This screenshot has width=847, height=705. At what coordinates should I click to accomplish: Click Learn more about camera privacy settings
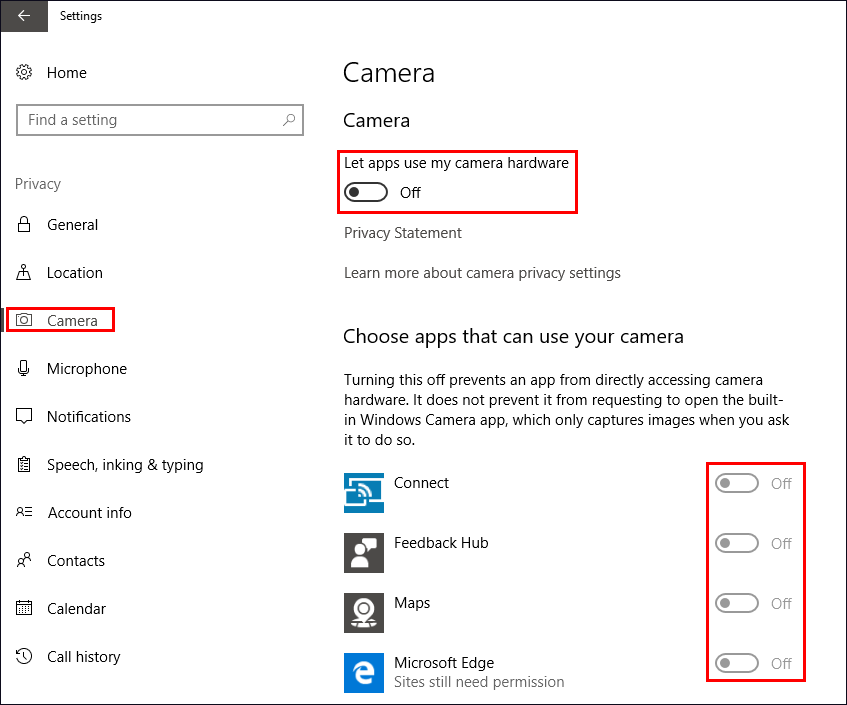[x=482, y=273]
